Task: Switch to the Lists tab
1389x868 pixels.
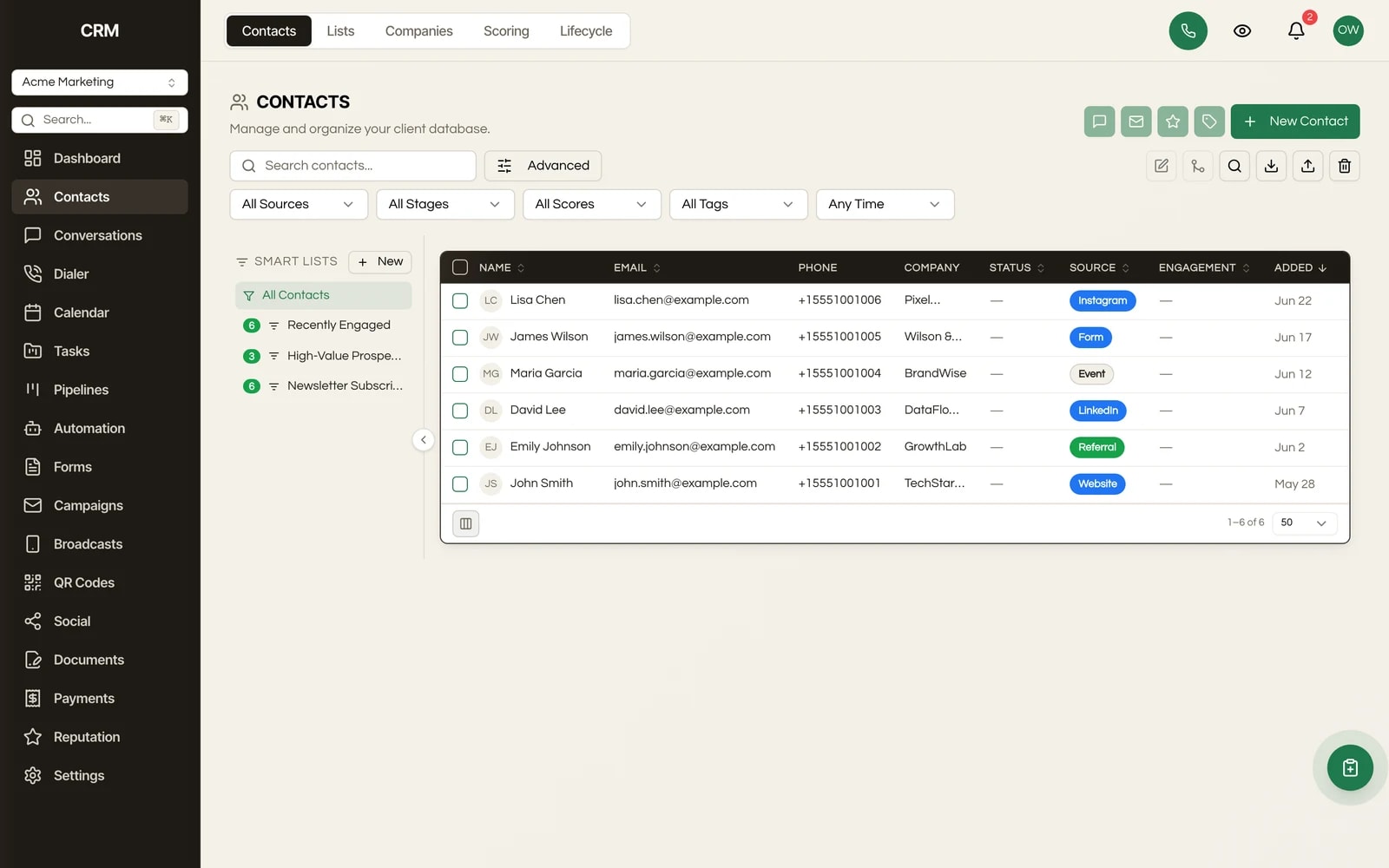Action: 340,31
